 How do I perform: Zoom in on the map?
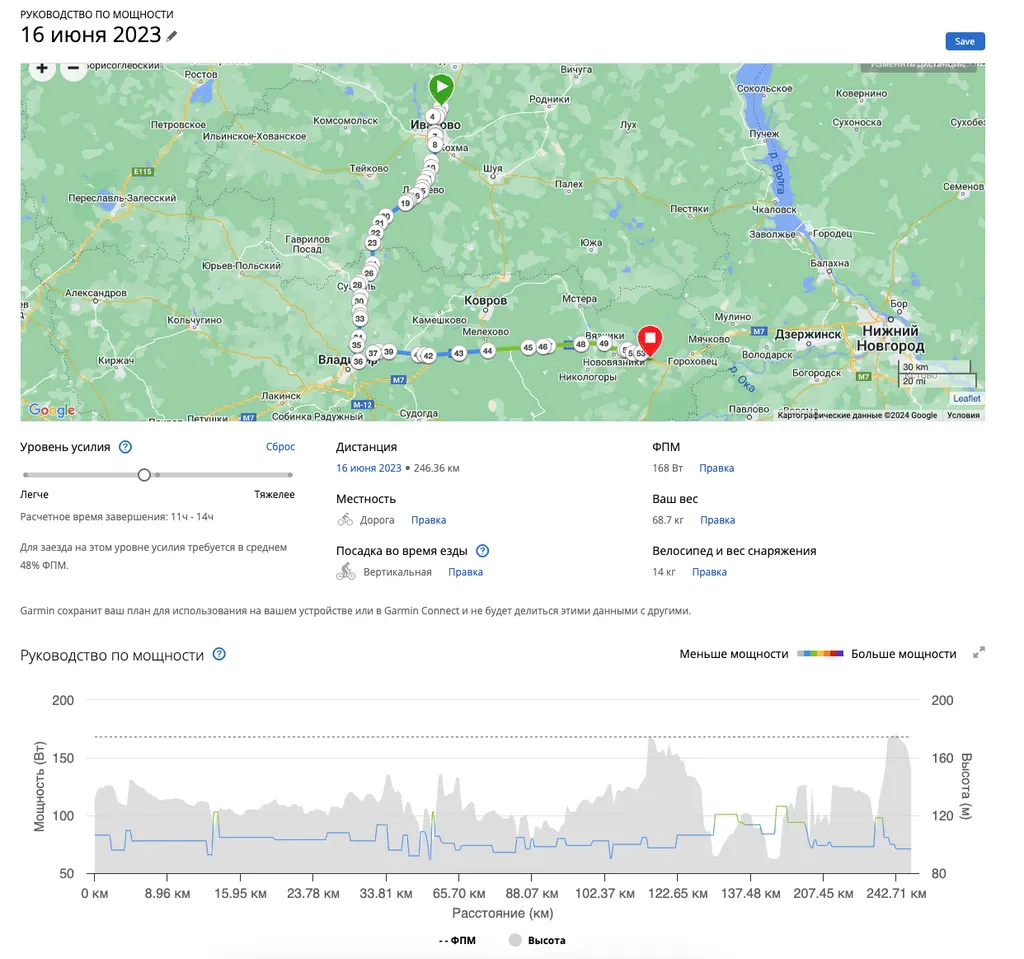pyautogui.click(x=41, y=69)
